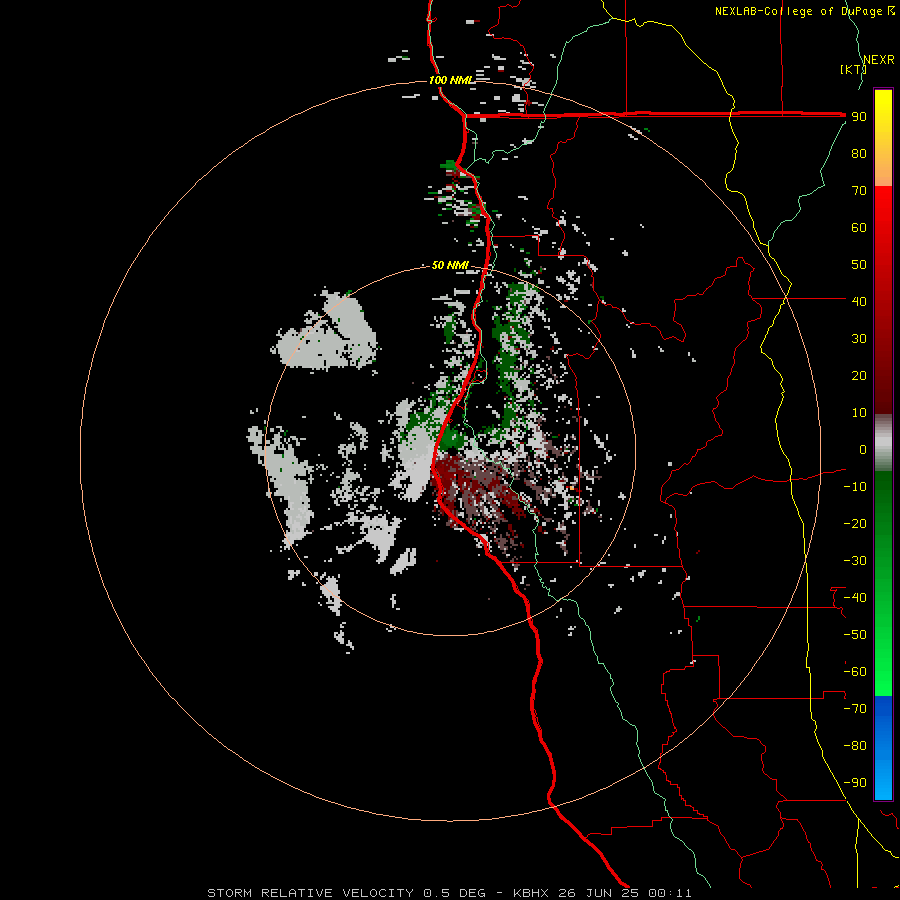Click the -90 value on the velocity scale
900x900 pixels.
pyautogui.click(x=855, y=783)
